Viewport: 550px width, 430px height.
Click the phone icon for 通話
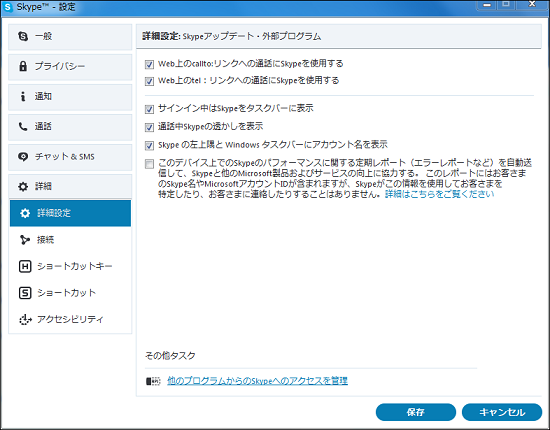point(23,126)
